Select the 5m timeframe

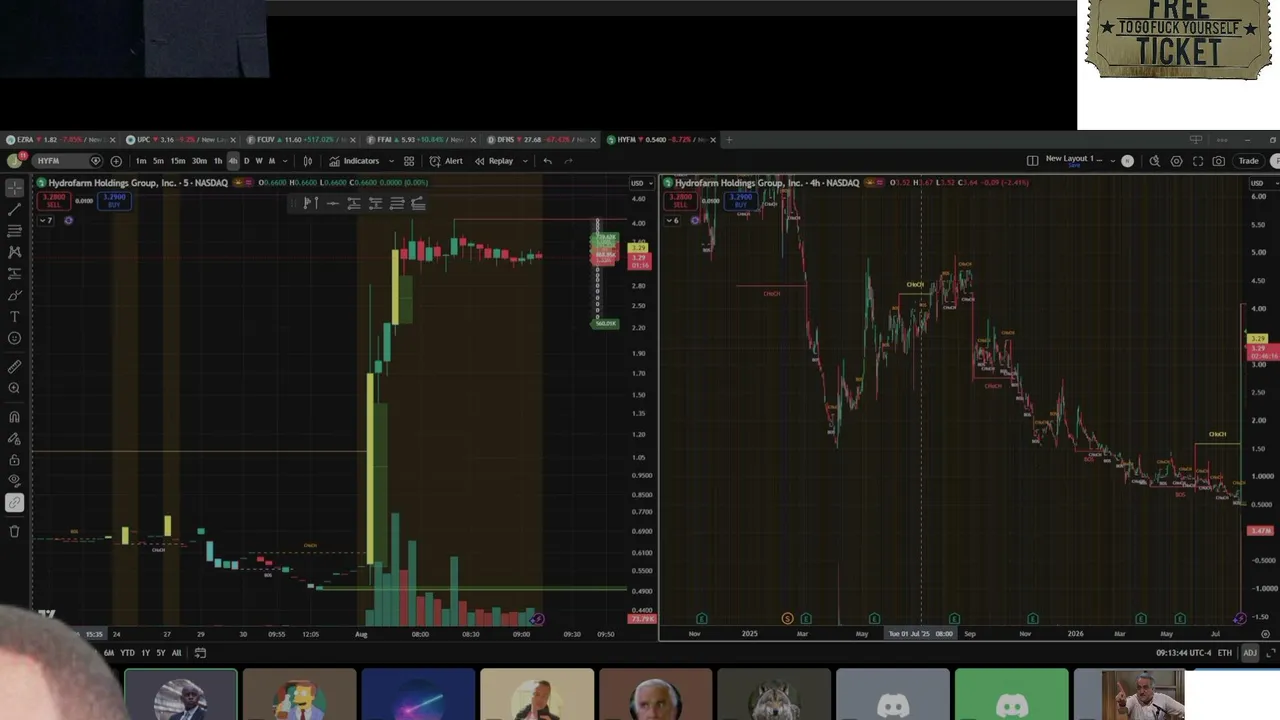(158, 161)
